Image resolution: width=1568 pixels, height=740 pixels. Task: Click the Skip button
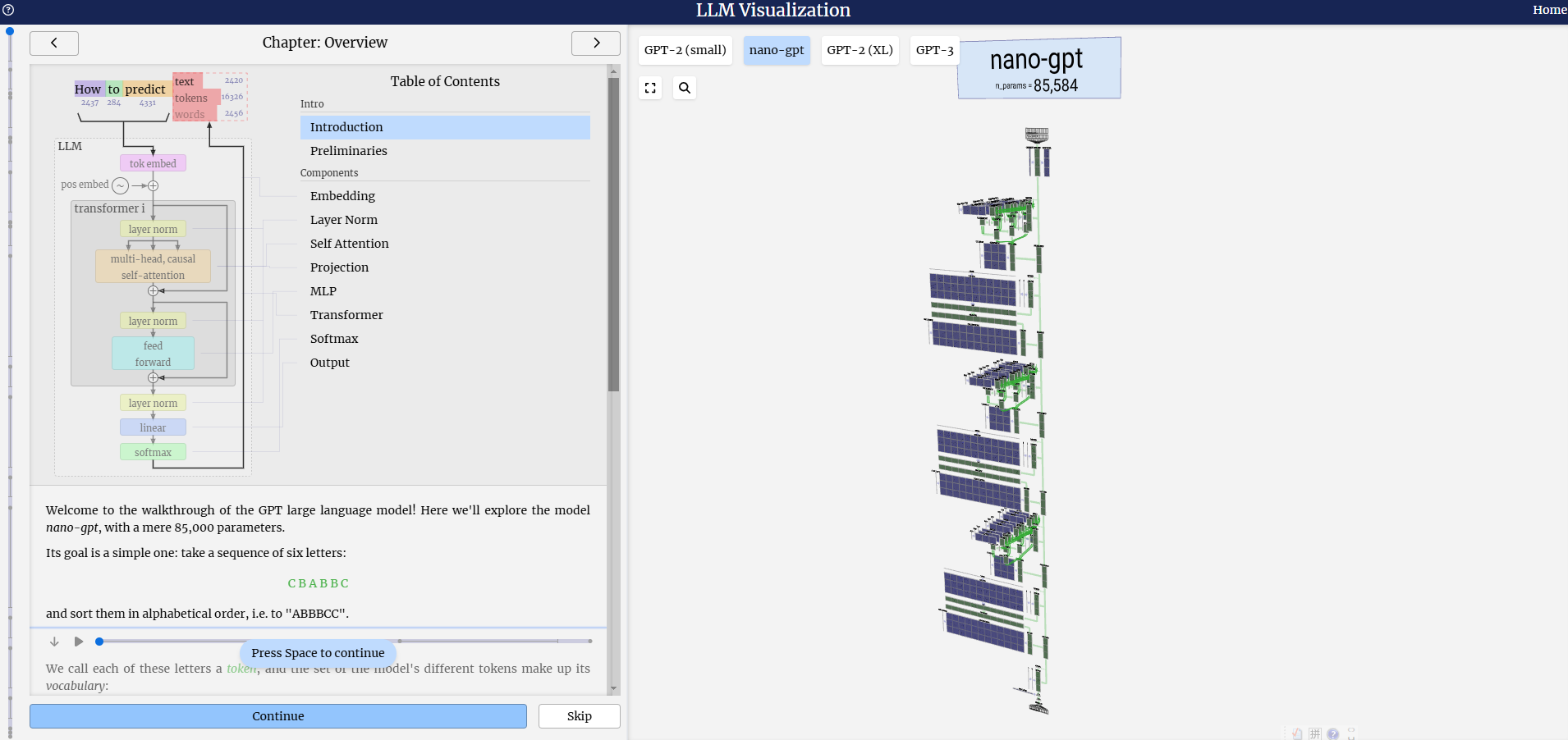coord(580,716)
